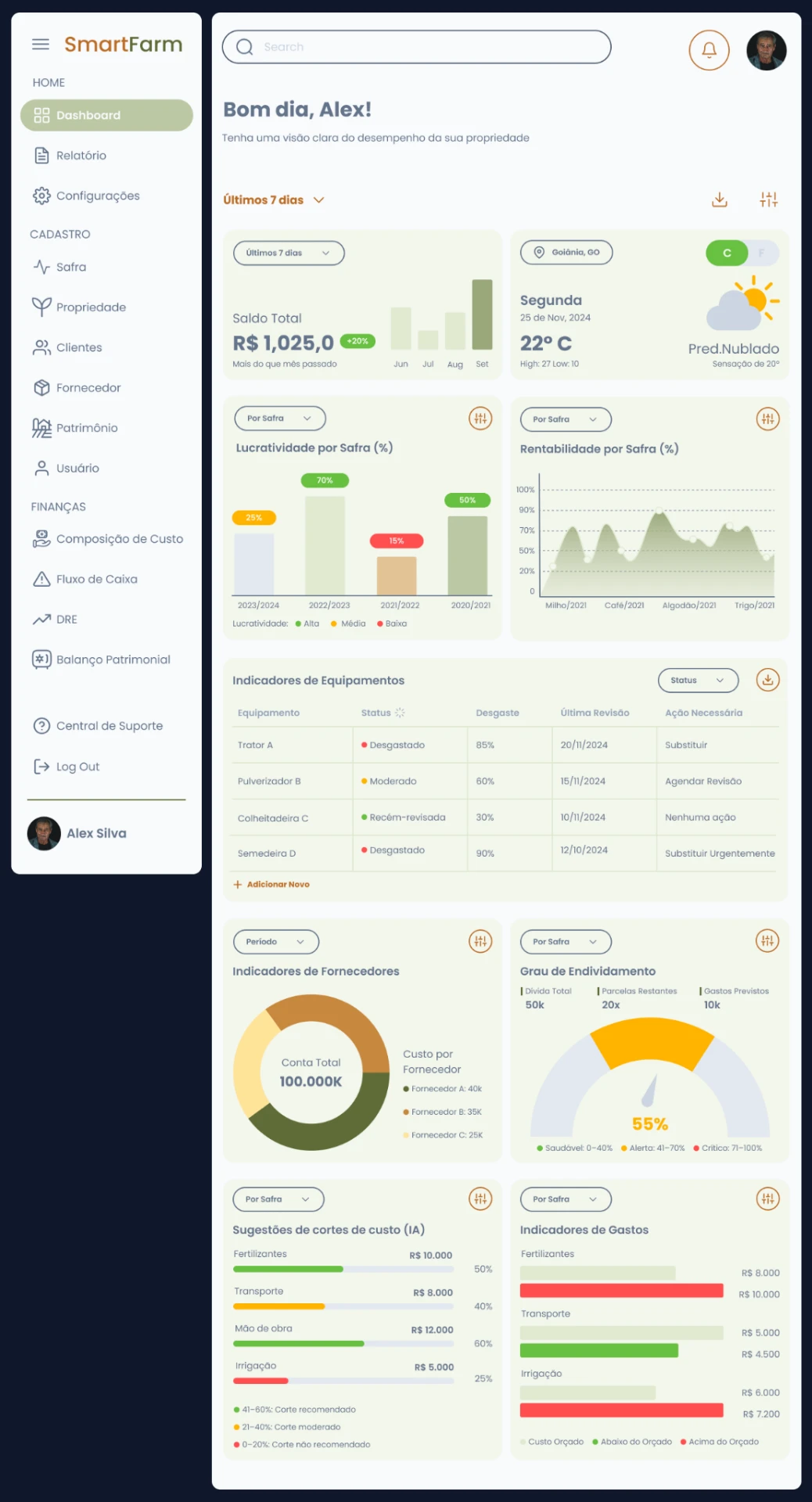Open filter settings on Indicadores de Gastos card
Viewport: 812px width, 1502px height.
pos(768,1199)
